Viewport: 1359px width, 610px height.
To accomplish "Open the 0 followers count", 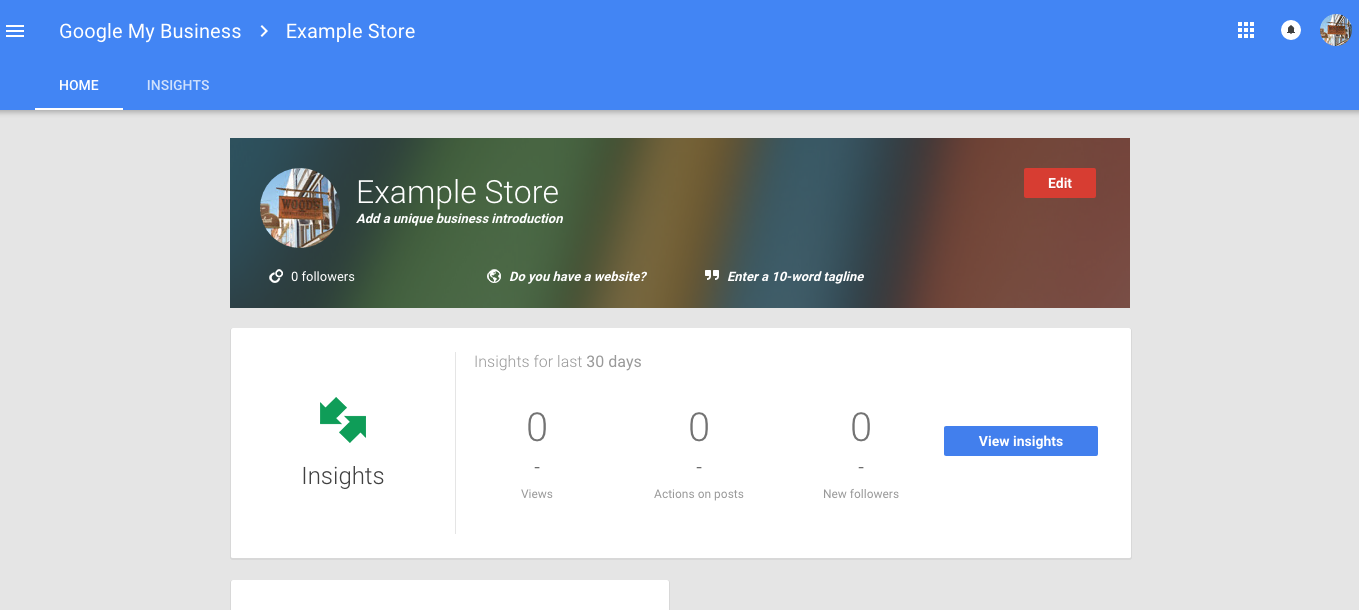I will click(x=322, y=277).
